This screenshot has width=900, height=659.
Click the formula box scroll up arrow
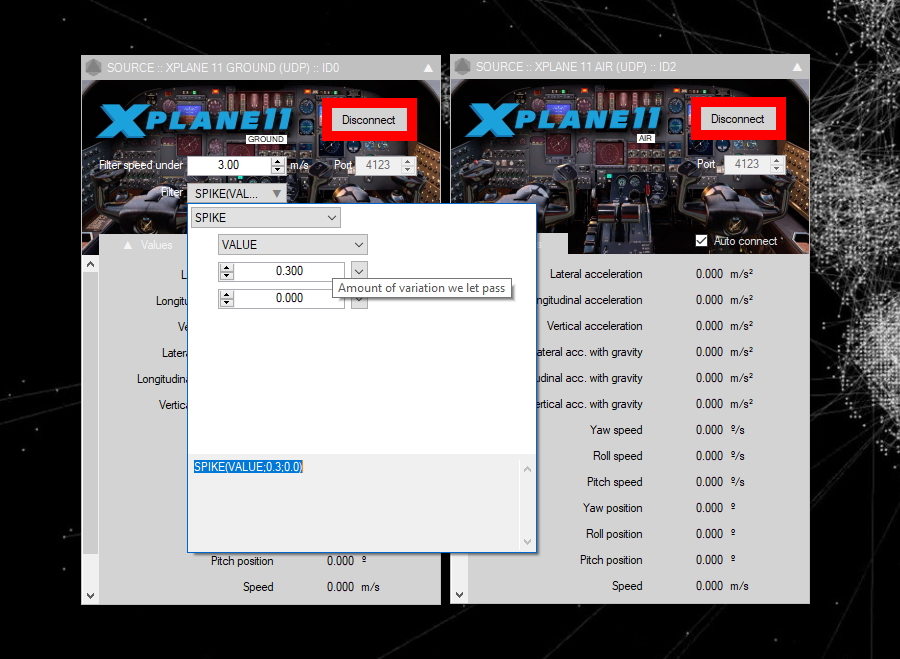527,470
